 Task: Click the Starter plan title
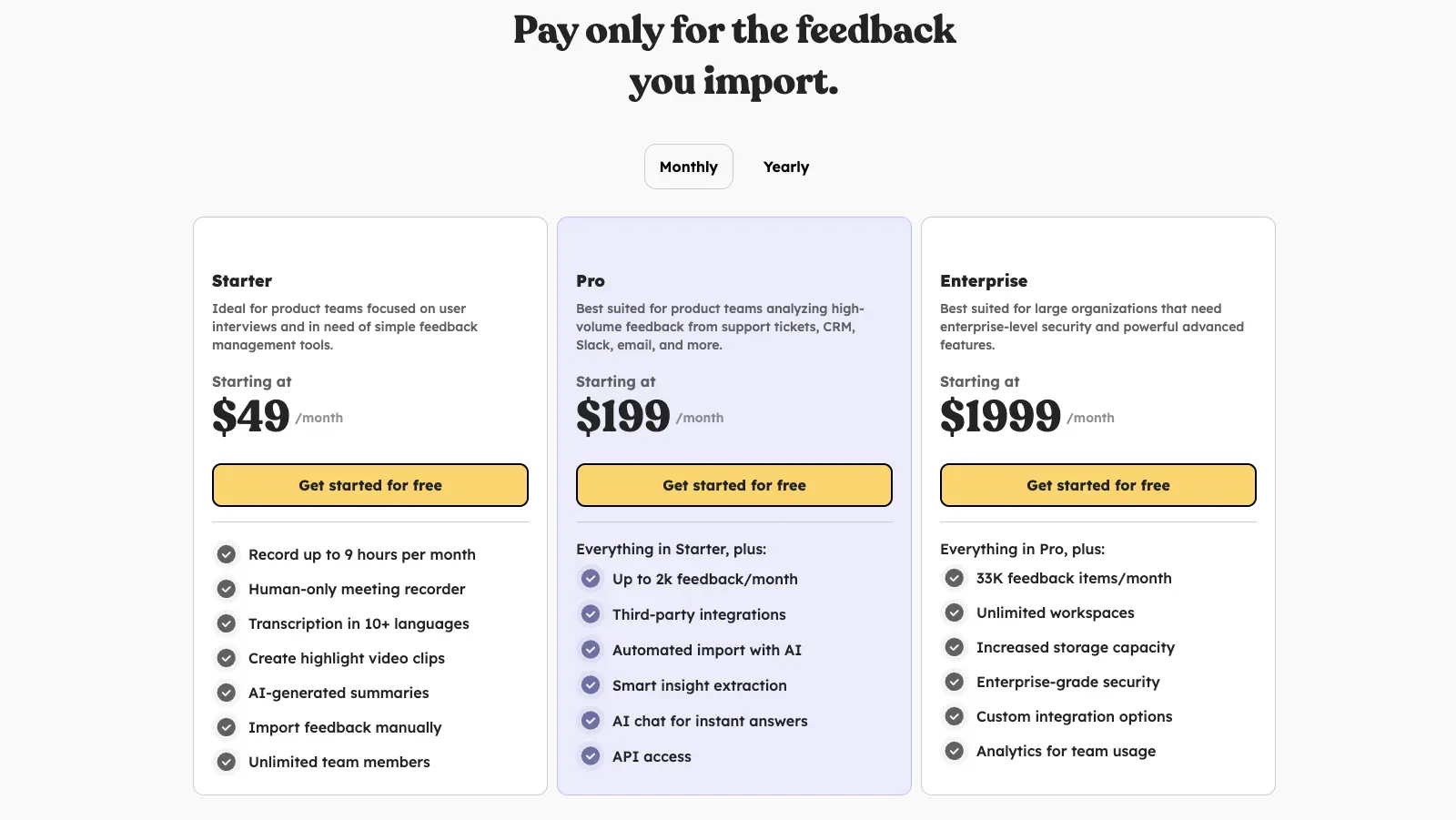(242, 281)
